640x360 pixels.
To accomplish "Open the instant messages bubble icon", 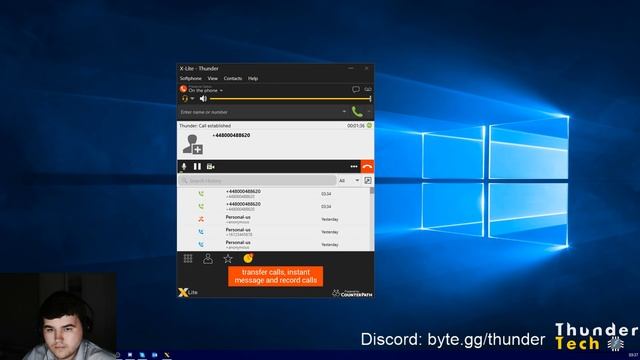I will (356, 89).
